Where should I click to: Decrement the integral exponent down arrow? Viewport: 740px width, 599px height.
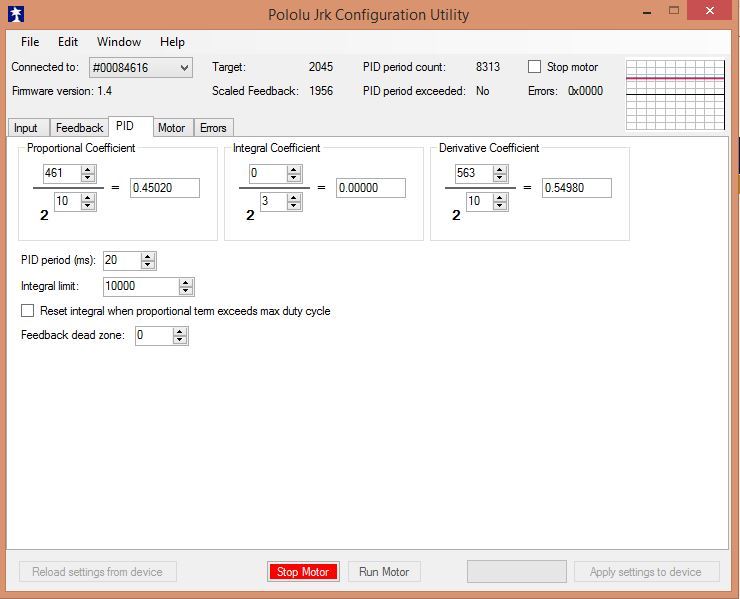pyautogui.click(x=294, y=206)
